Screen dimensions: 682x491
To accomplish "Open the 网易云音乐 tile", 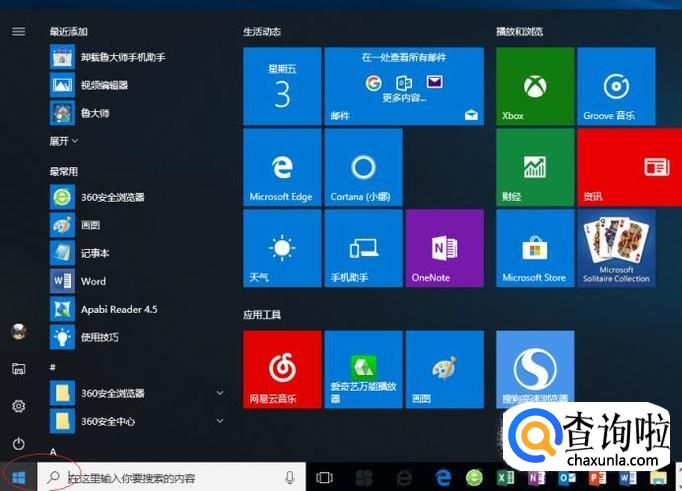I will (282, 370).
